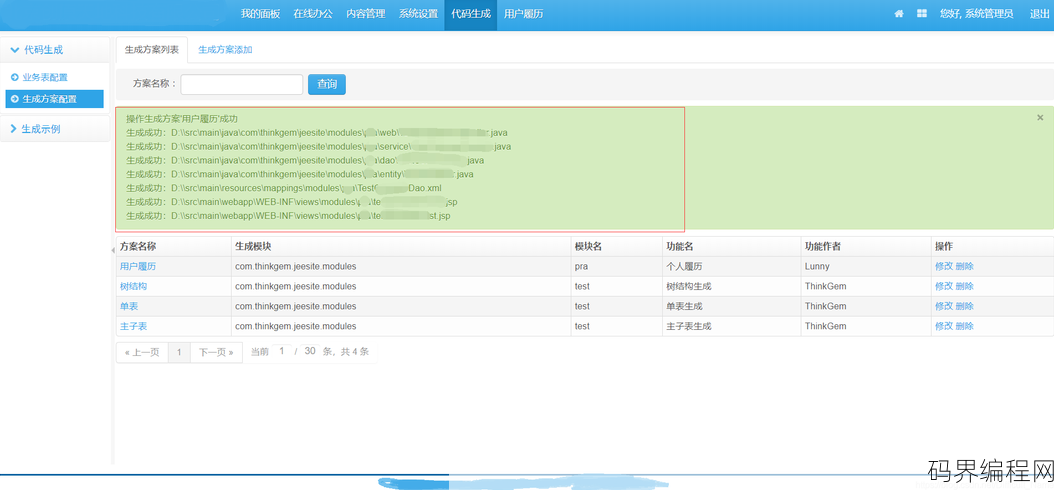The width and height of the screenshot is (1054, 490).
Task: Select page 1 in pagination
Action: tap(179, 352)
